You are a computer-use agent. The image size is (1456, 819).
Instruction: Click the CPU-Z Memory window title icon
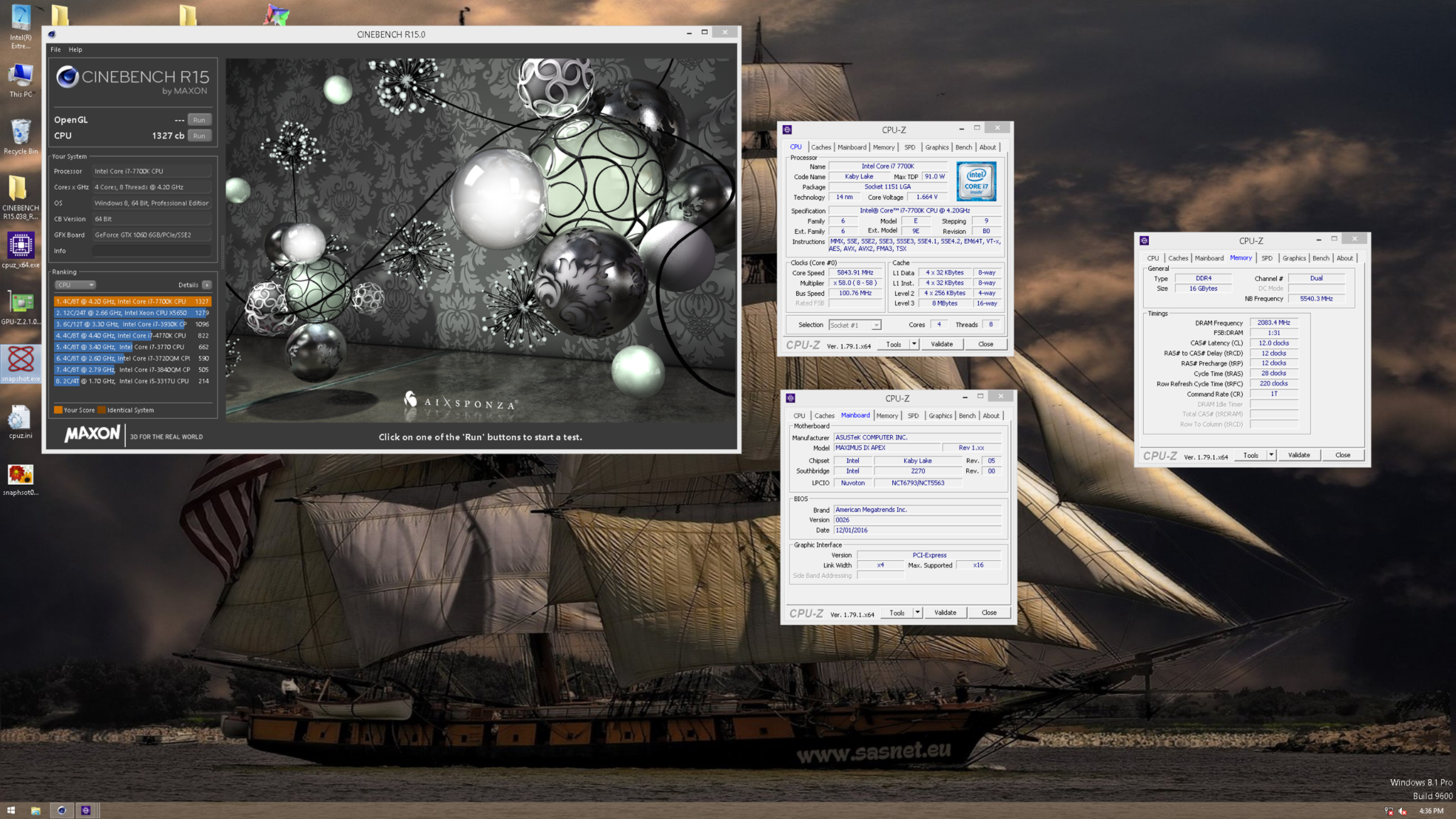point(1144,240)
